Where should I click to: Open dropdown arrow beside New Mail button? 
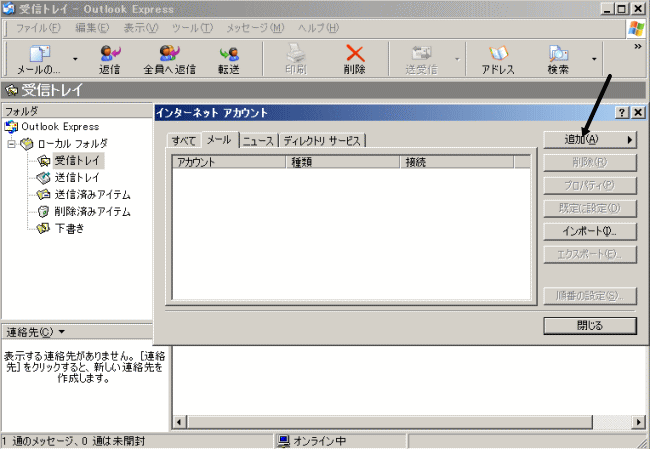75,59
